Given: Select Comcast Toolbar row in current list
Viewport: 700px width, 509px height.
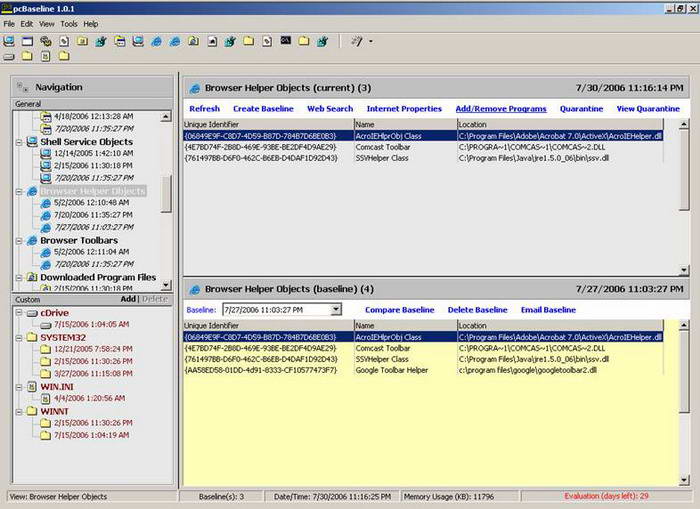Looking at the screenshot, I should coord(423,147).
